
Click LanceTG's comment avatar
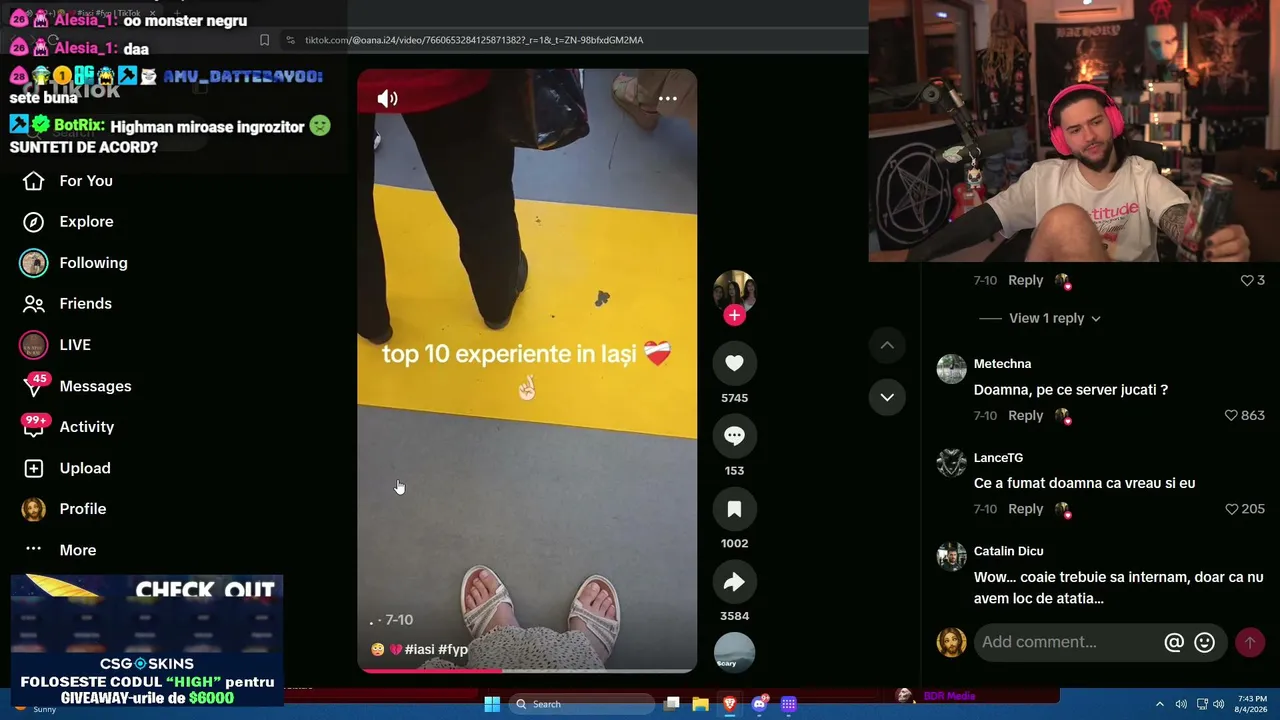[951, 463]
